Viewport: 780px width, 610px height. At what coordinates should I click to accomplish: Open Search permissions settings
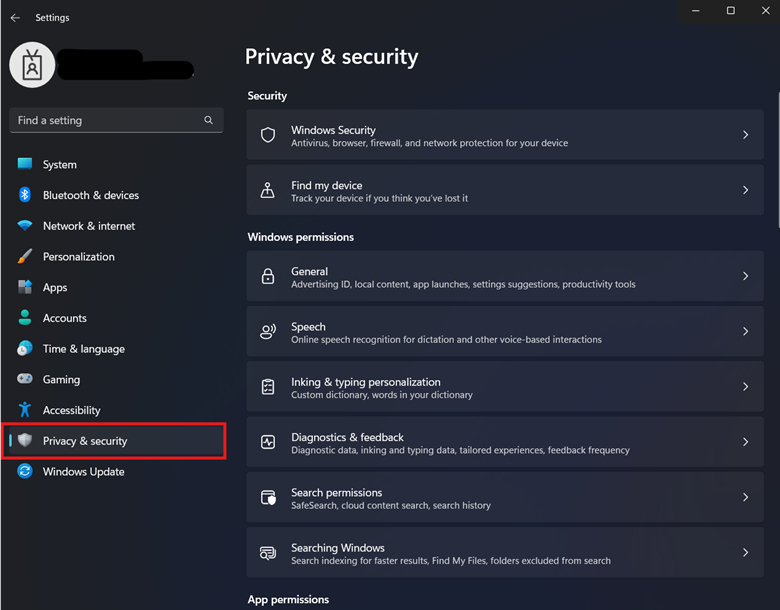pyautogui.click(x=505, y=497)
